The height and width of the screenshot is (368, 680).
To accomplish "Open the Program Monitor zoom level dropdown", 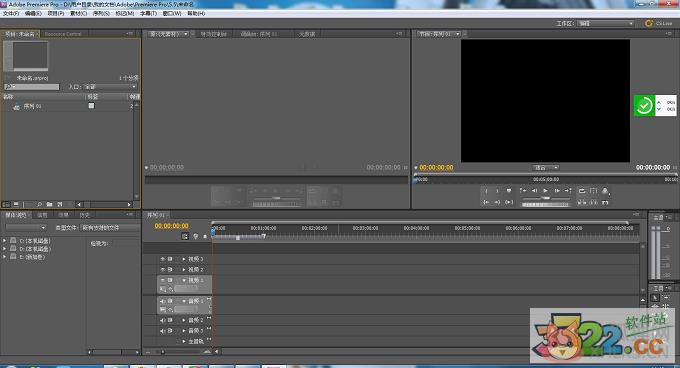I will (546, 168).
